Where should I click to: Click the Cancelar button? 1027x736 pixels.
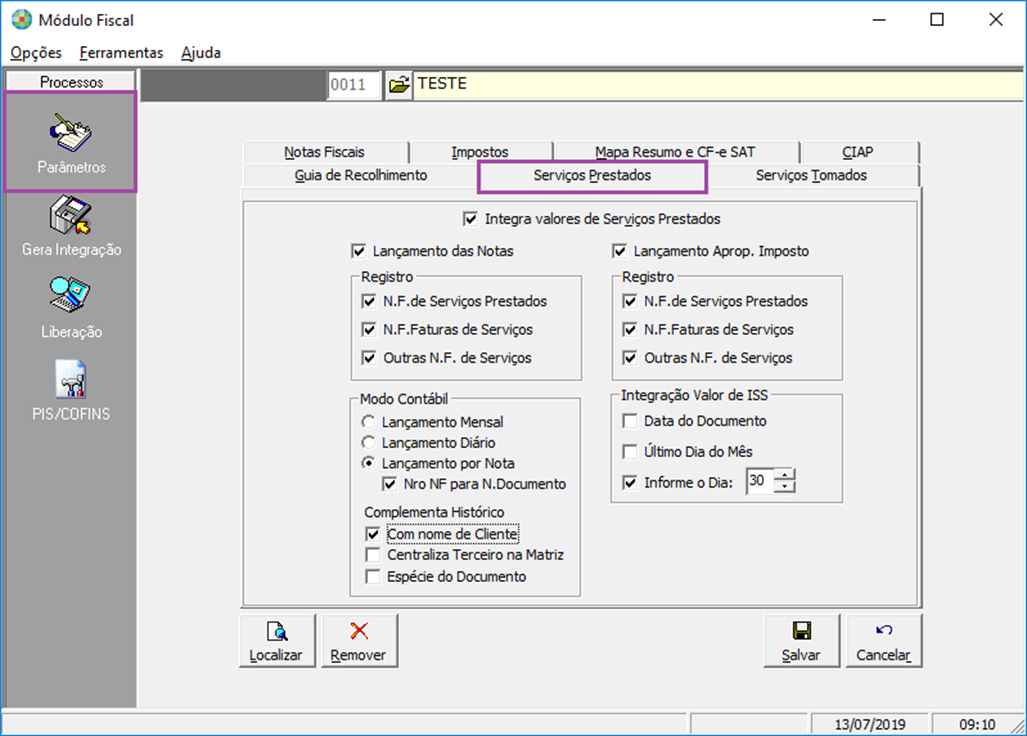884,641
